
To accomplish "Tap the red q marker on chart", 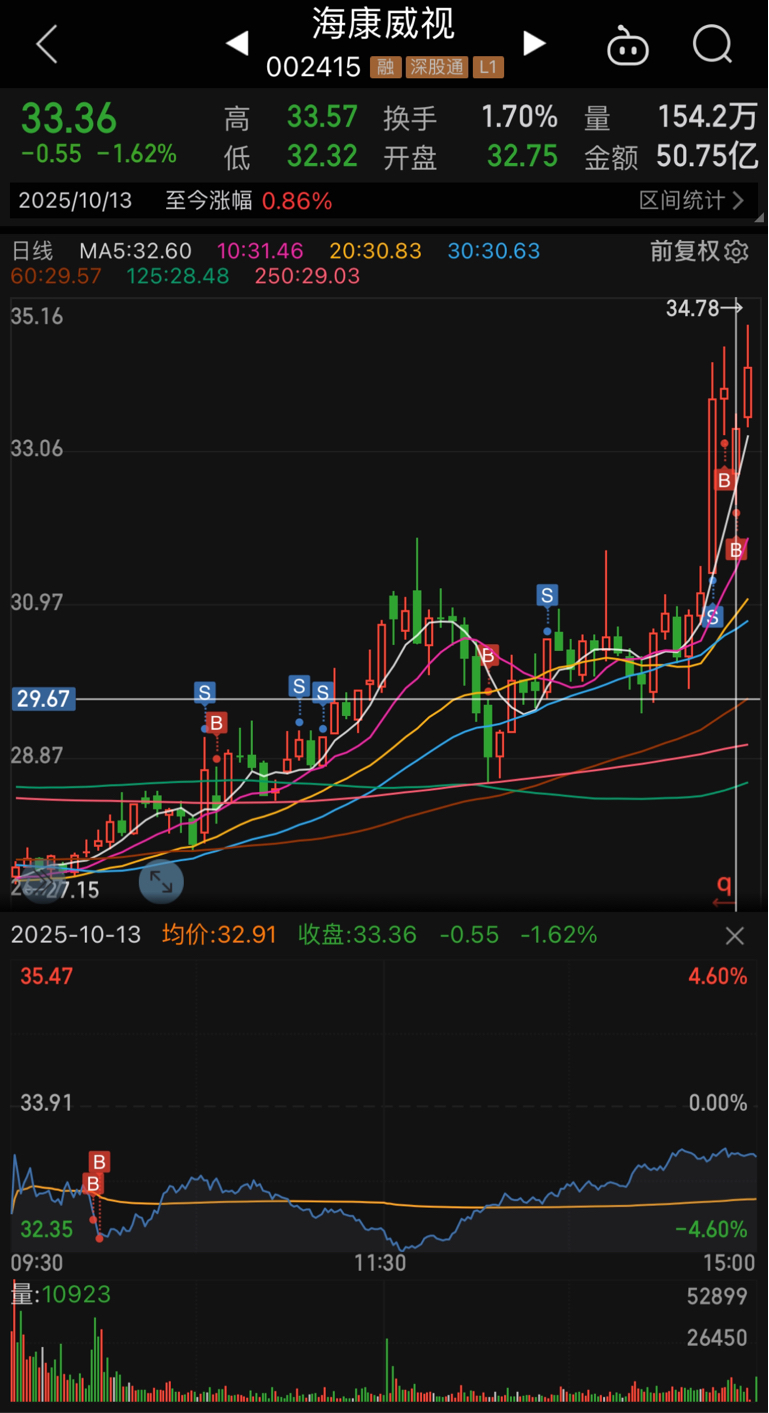I will [724, 884].
